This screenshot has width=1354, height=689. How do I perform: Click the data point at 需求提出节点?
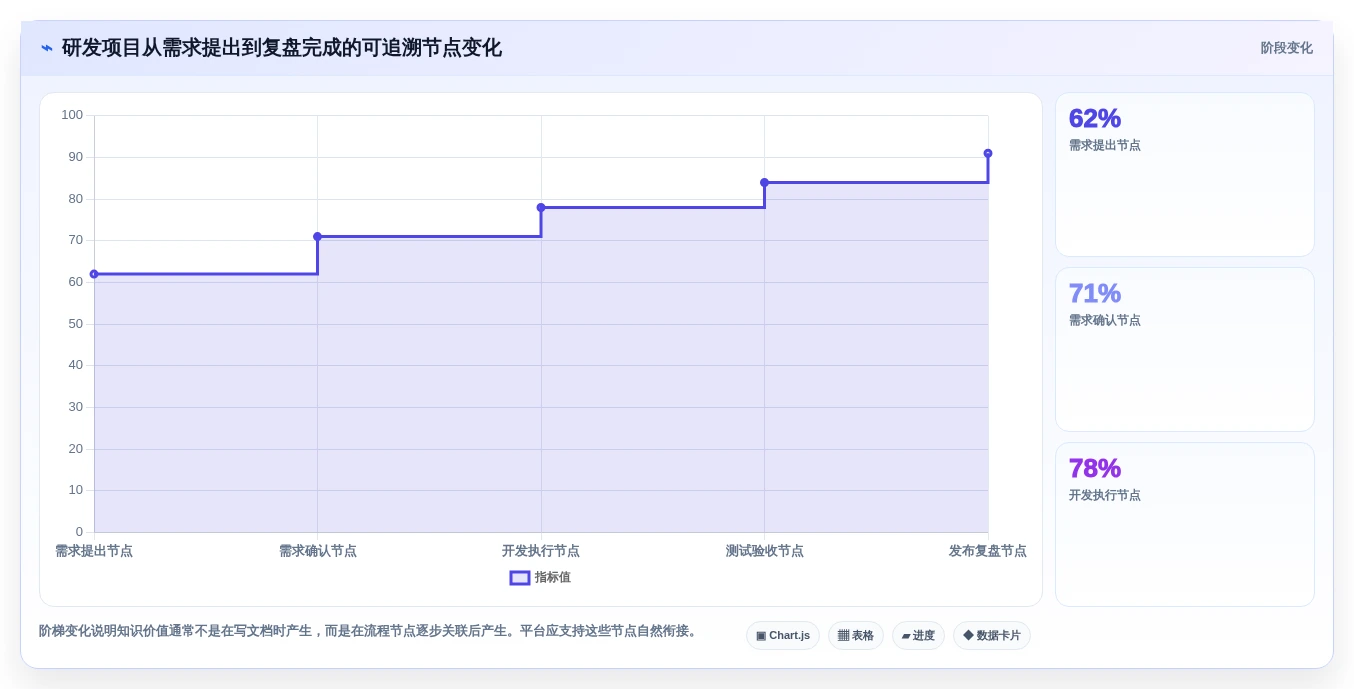tap(94, 274)
